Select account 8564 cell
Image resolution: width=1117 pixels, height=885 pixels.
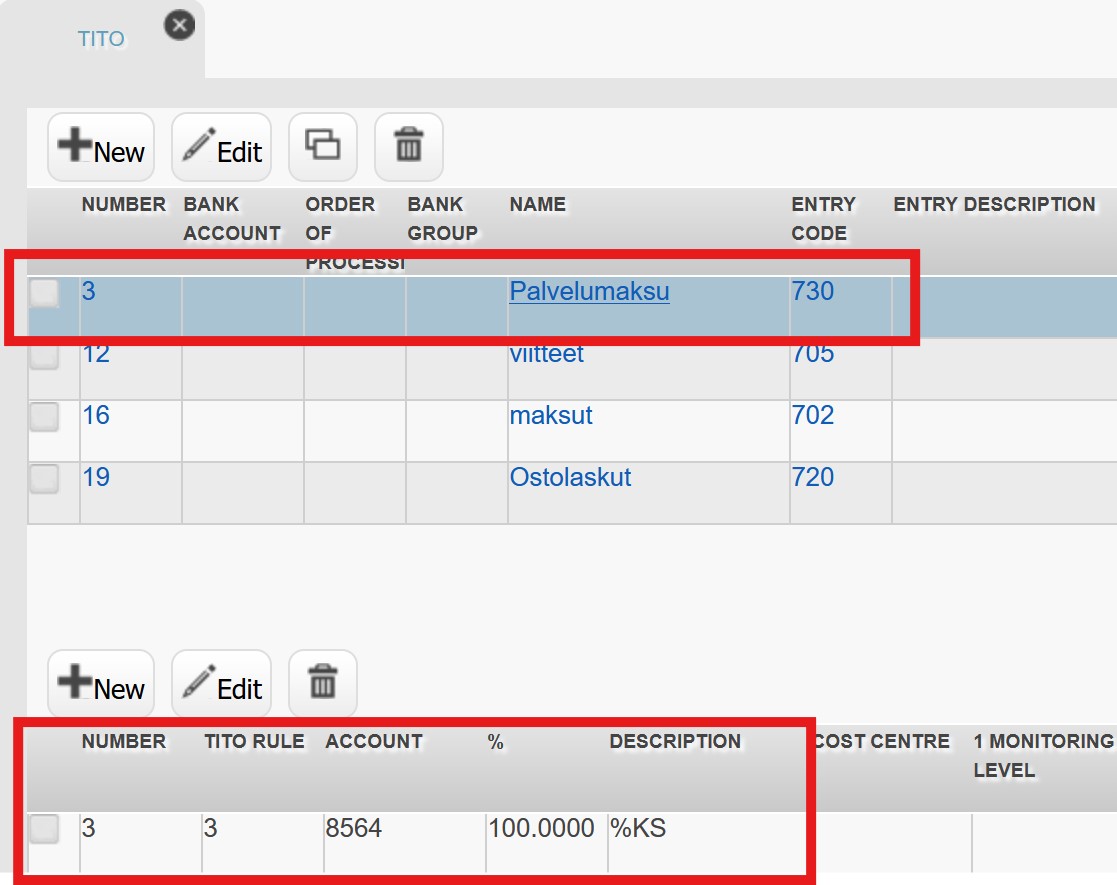353,829
